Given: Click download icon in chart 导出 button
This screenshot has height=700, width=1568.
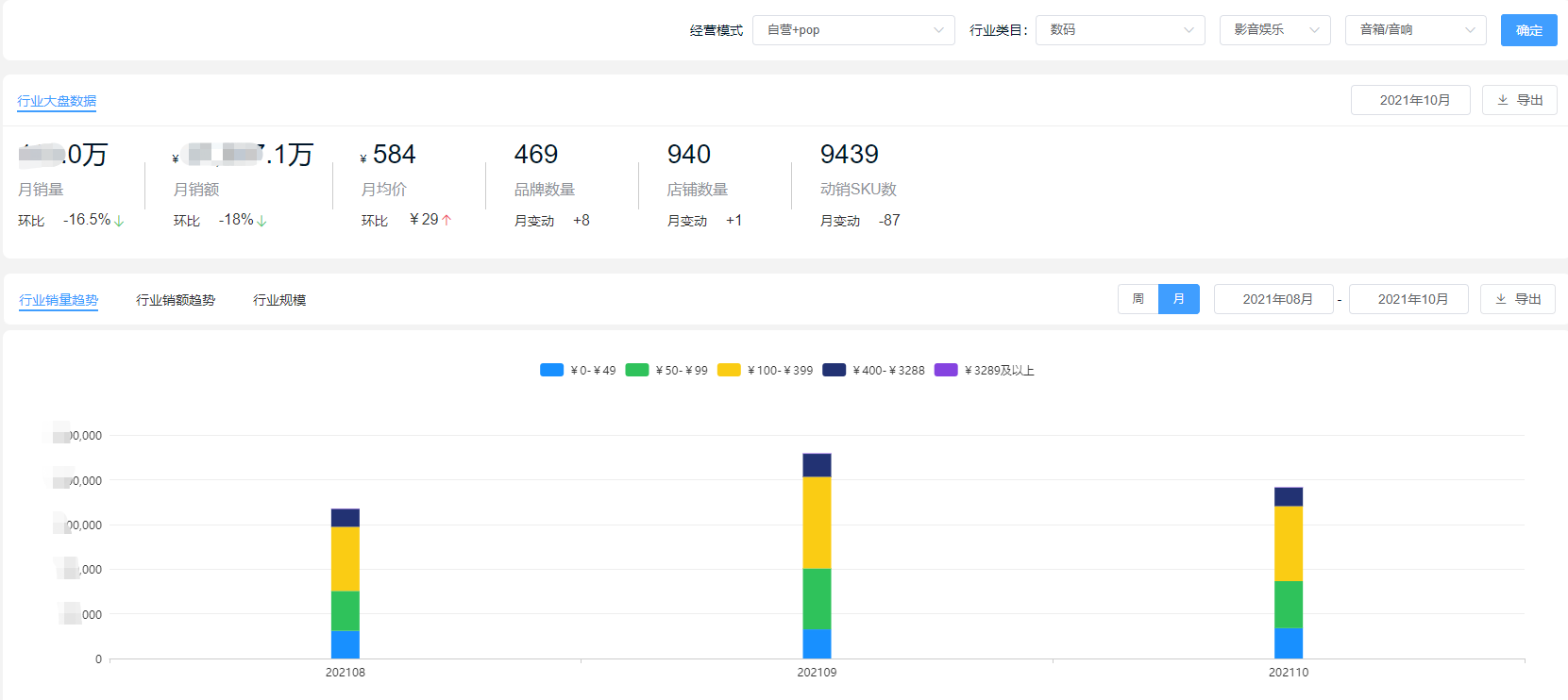Looking at the screenshot, I should click(x=1501, y=299).
